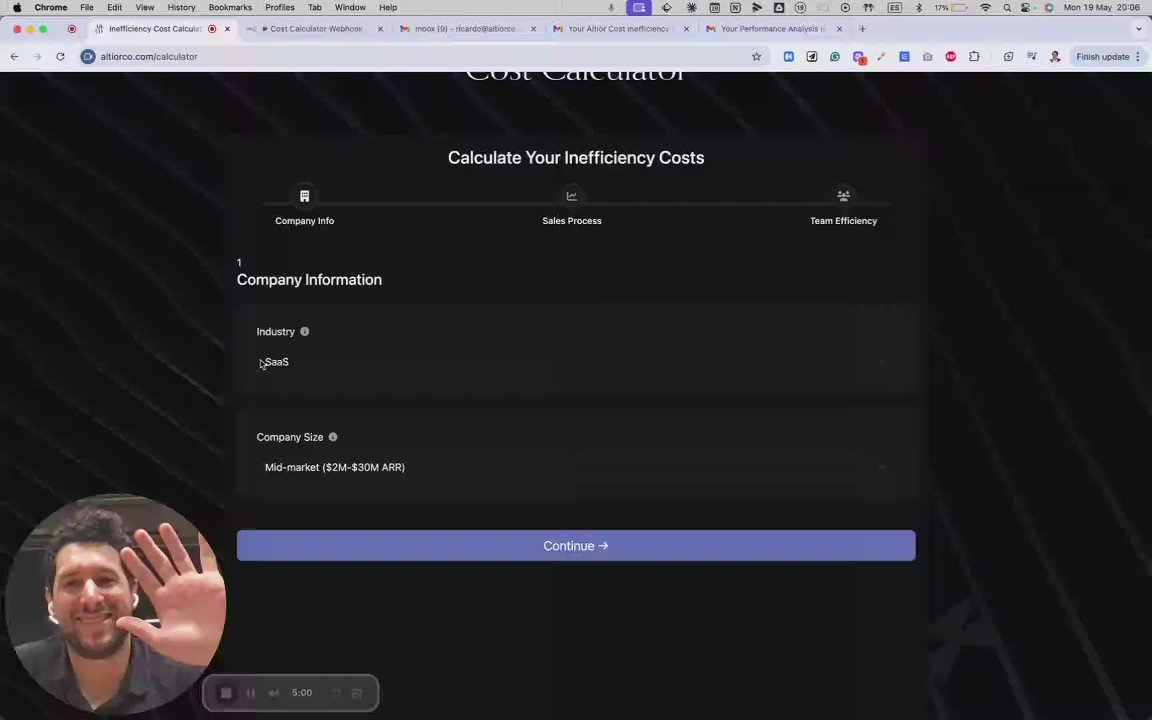Click the Company Info building icon

pos(304,196)
